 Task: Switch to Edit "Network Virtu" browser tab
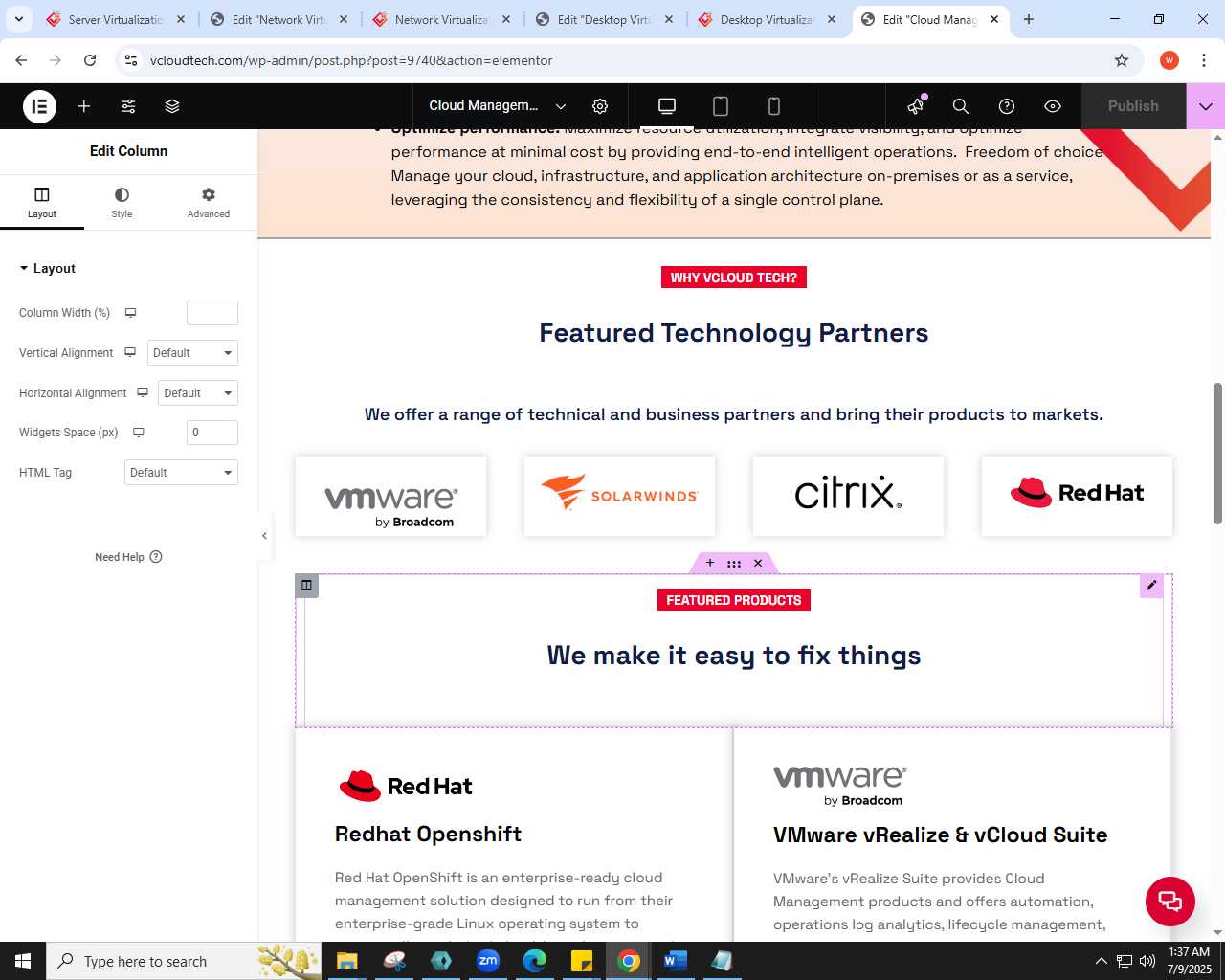[x=278, y=19]
